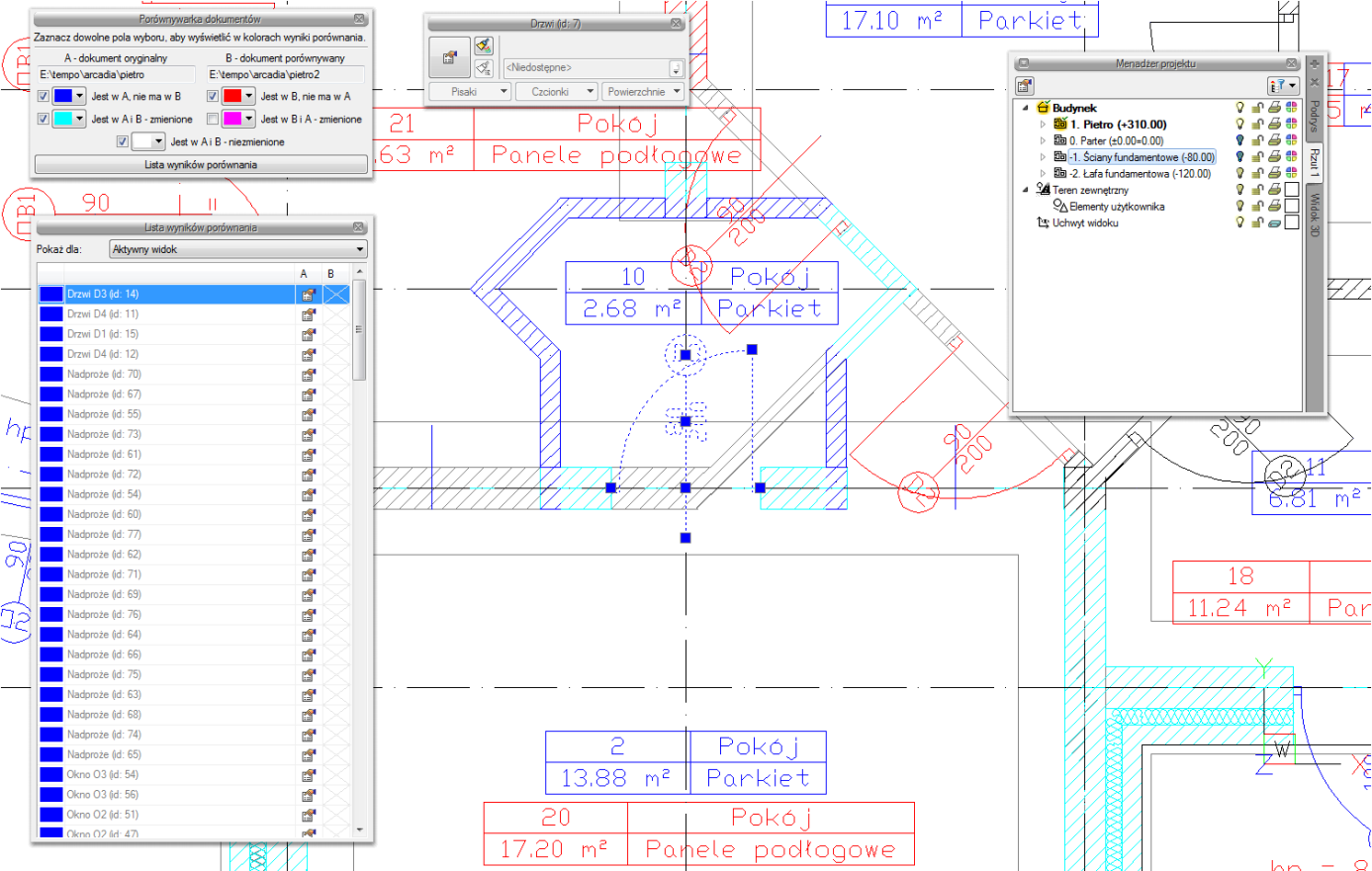
Task: Uncheck 'Jest w B, nie ma w A' checkbox
Action: [x=213, y=97]
